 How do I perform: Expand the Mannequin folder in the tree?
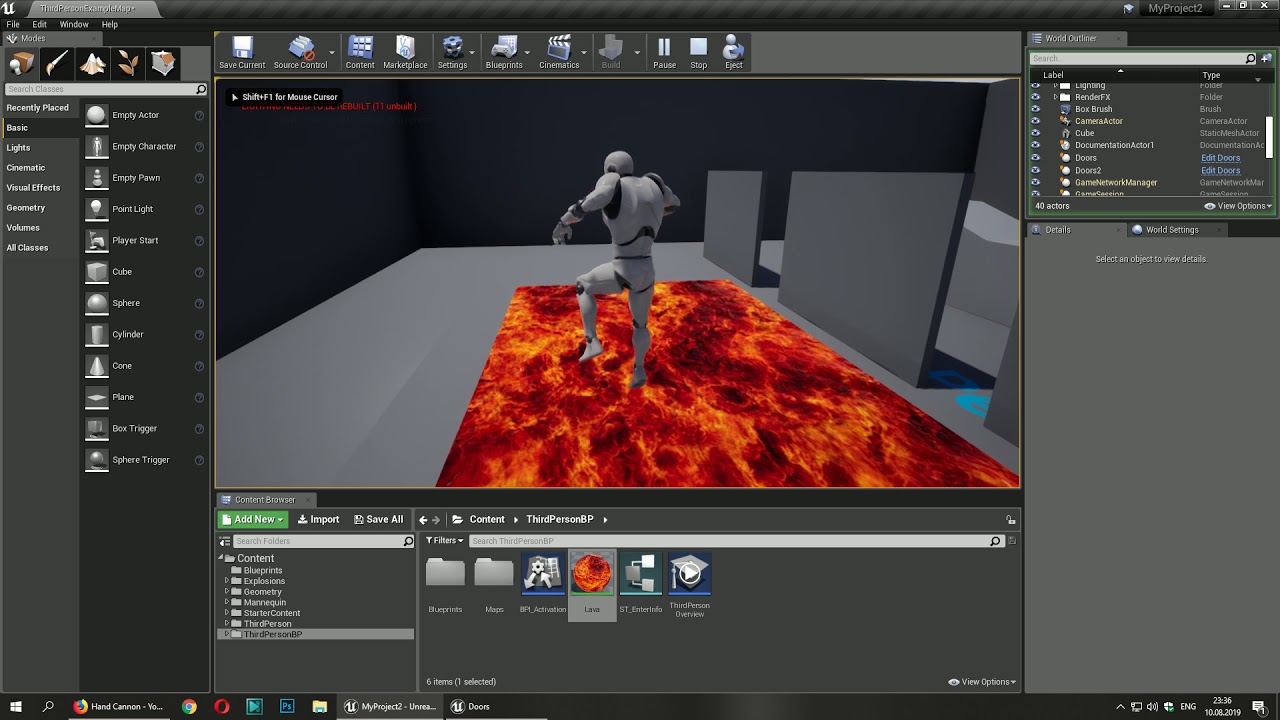click(227, 603)
